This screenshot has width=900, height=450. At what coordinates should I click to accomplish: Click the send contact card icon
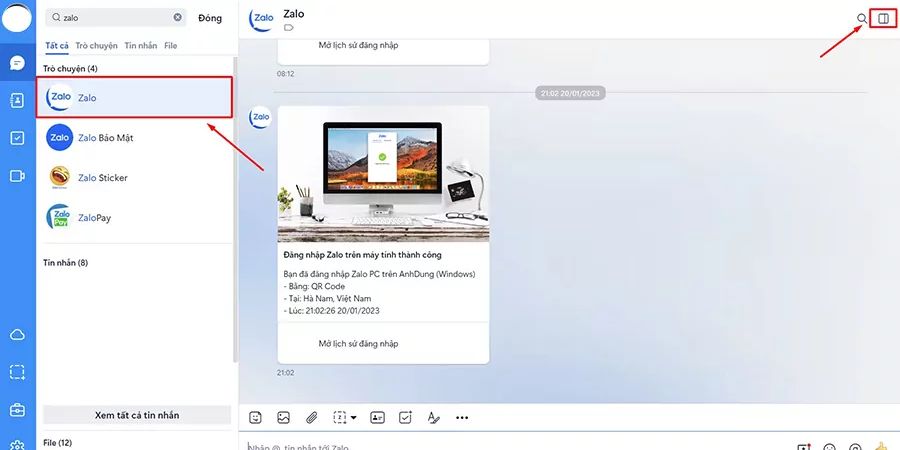pos(377,418)
